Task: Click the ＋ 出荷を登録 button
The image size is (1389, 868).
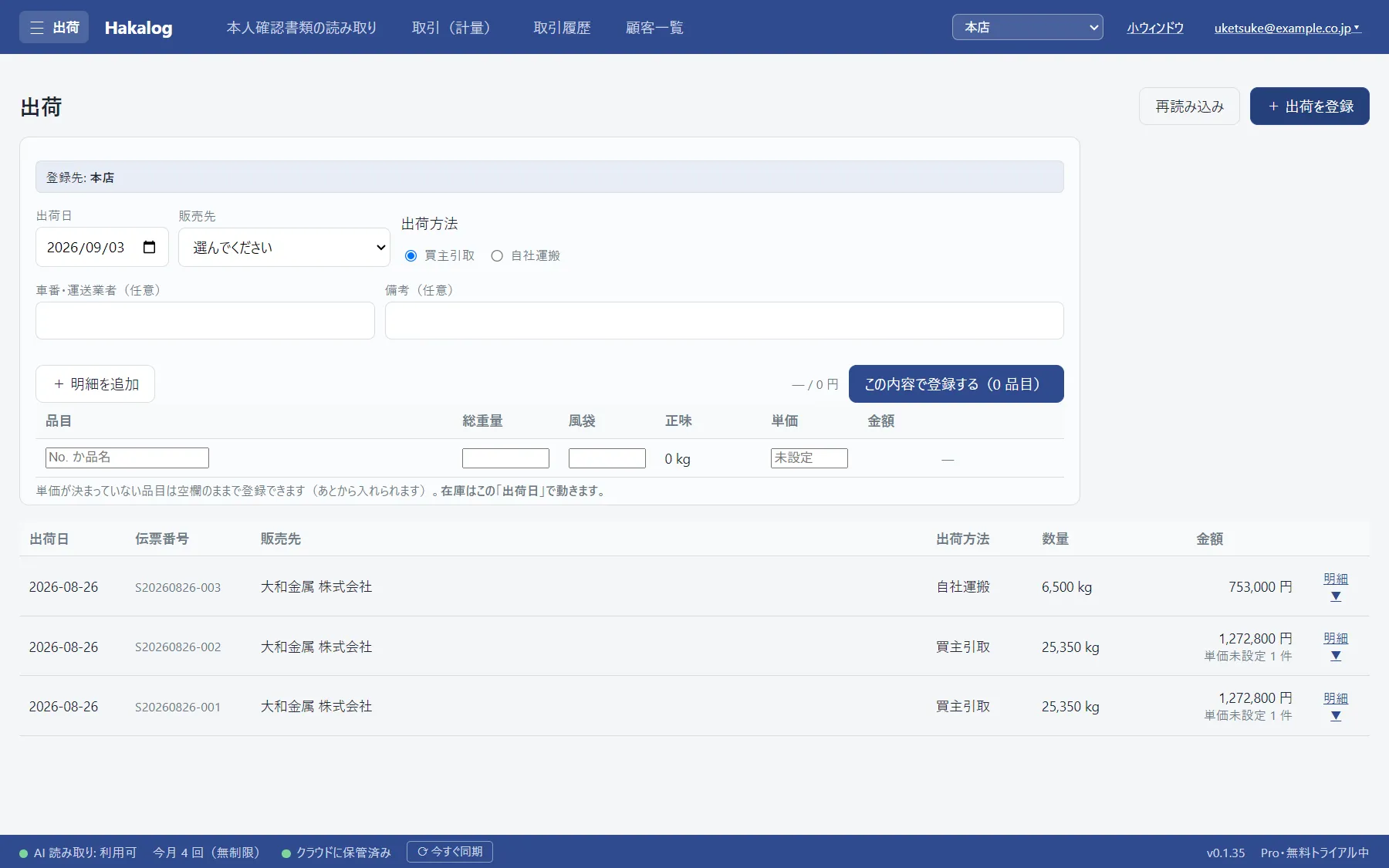Action: [1310, 106]
